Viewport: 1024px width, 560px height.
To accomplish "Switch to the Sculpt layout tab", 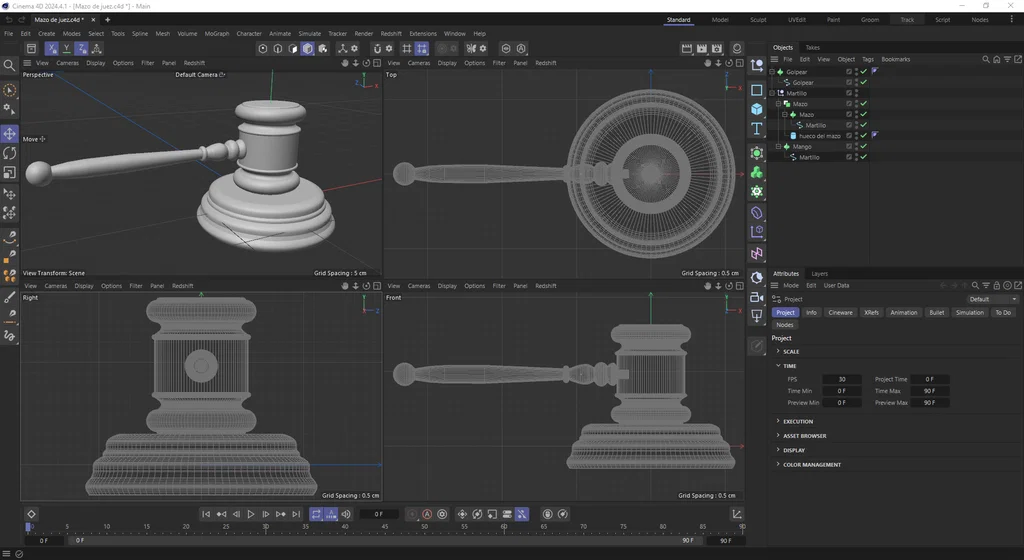I will pos(758,20).
